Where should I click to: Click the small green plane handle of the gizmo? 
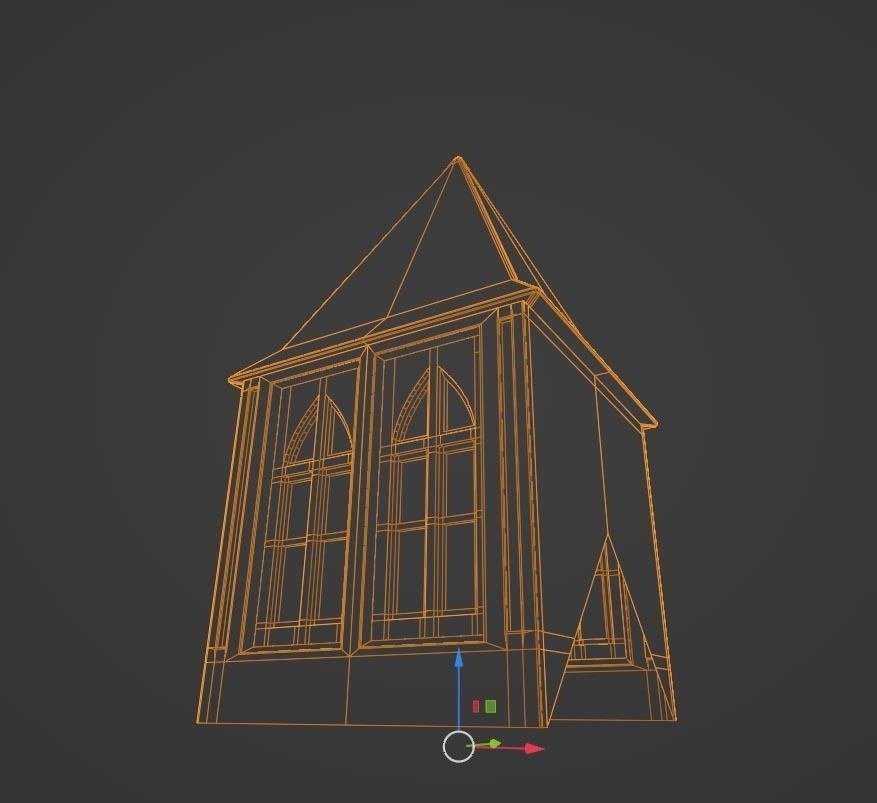(491, 706)
